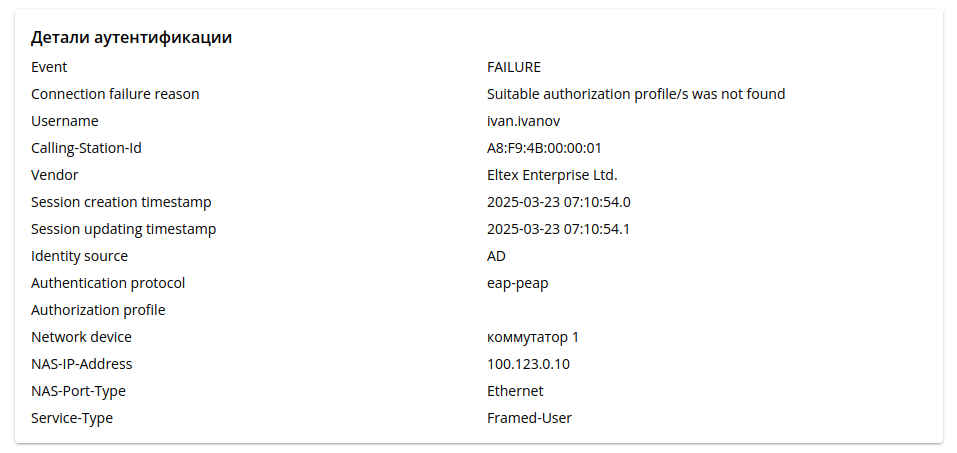
Task: Click the FAILURE event value
Action: click(x=513, y=67)
